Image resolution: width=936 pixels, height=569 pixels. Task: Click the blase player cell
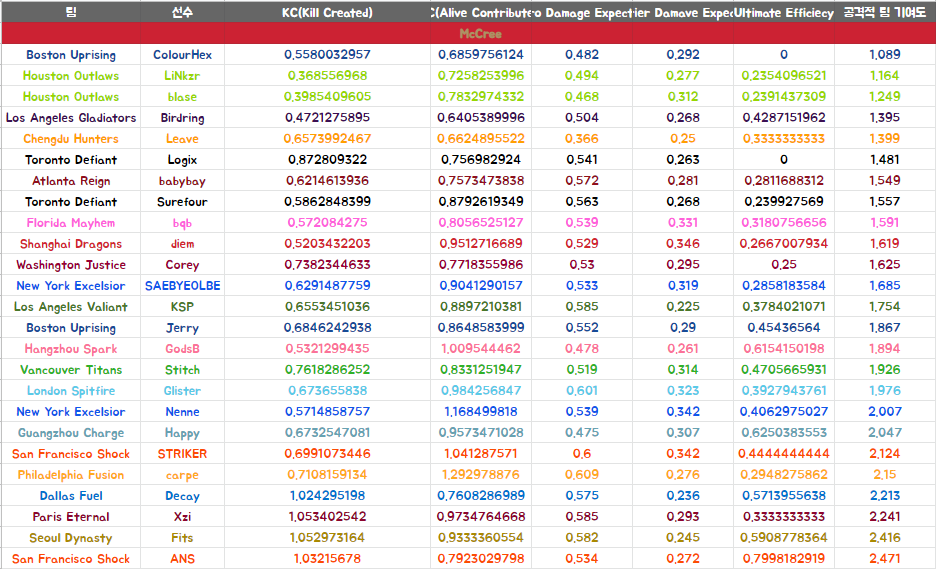pyautogui.click(x=182, y=97)
